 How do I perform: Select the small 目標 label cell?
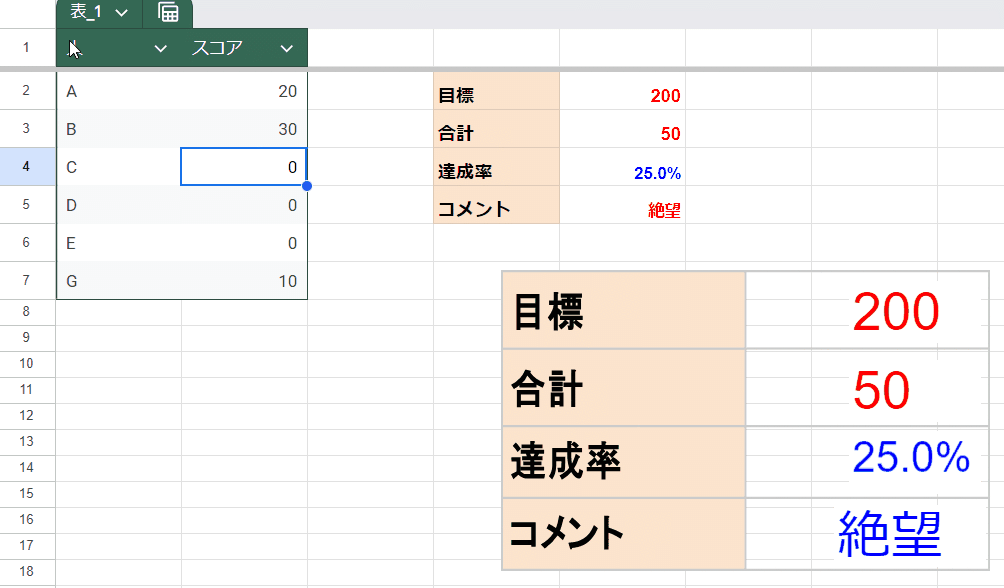click(496, 91)
